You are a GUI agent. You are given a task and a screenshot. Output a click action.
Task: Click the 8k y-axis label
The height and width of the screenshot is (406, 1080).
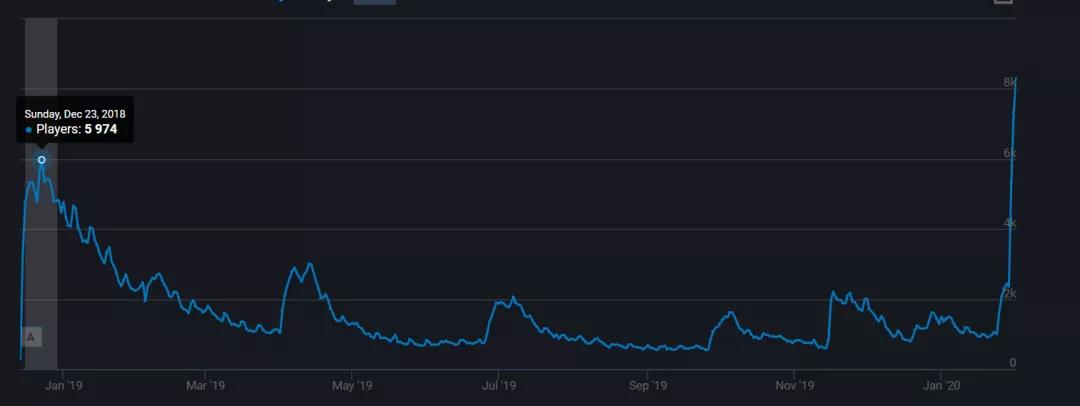click(x=1010, y=83)
